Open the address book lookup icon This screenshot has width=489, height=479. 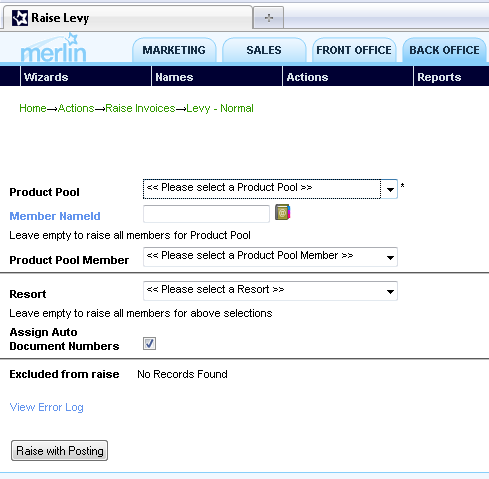[282, 212]
